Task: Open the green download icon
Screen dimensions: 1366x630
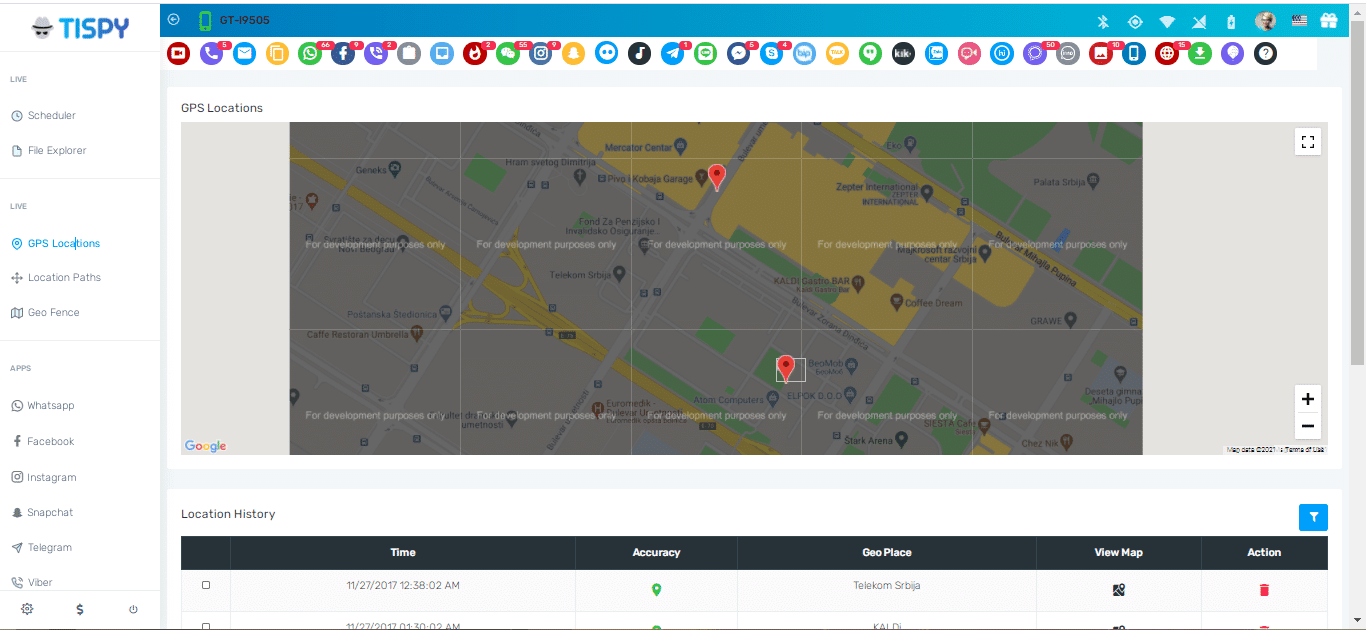Action: pyautogui.click(x=1200, y=54)
